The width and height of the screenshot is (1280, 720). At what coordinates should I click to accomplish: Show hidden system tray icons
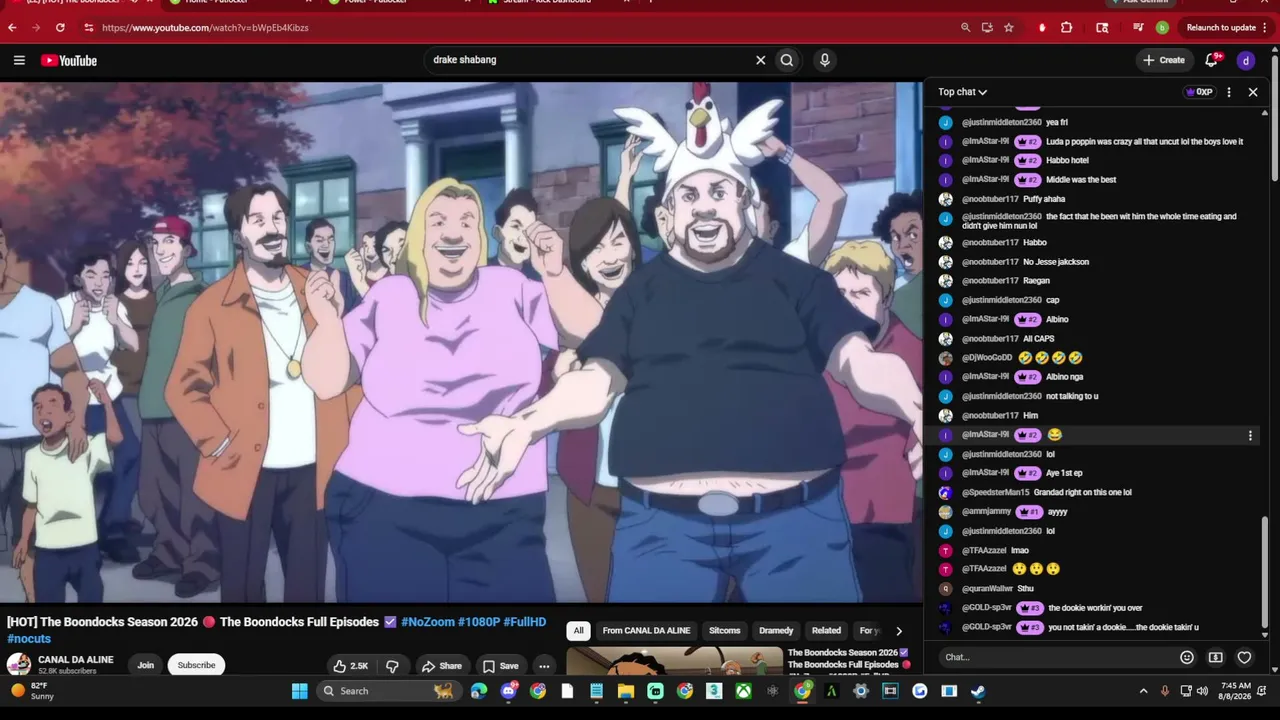pos(1143,691)
